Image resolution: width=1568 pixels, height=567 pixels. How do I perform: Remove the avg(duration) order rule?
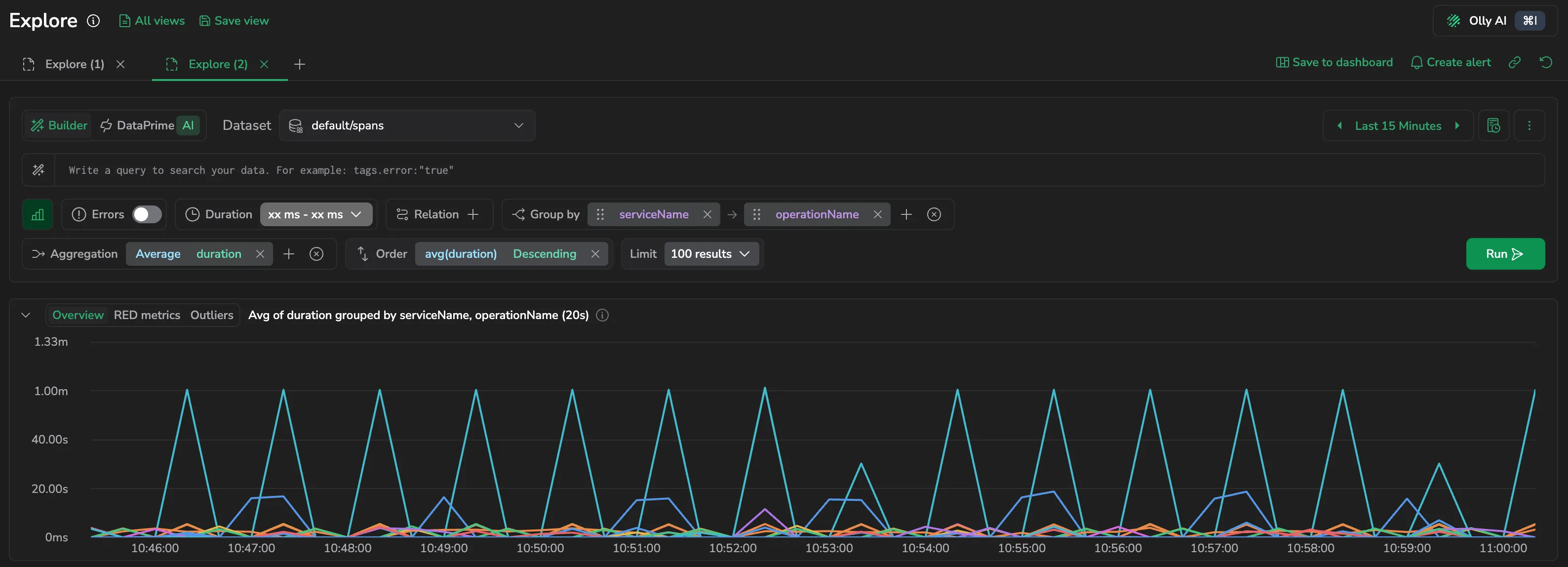[x=595, y=254]
